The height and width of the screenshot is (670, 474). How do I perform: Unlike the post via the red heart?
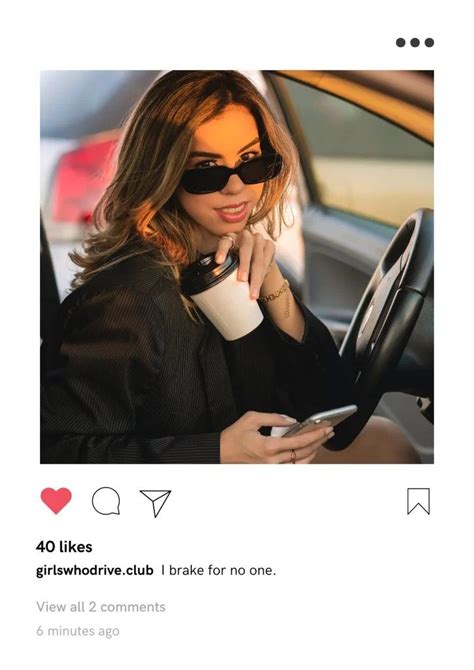pos(56,500)
